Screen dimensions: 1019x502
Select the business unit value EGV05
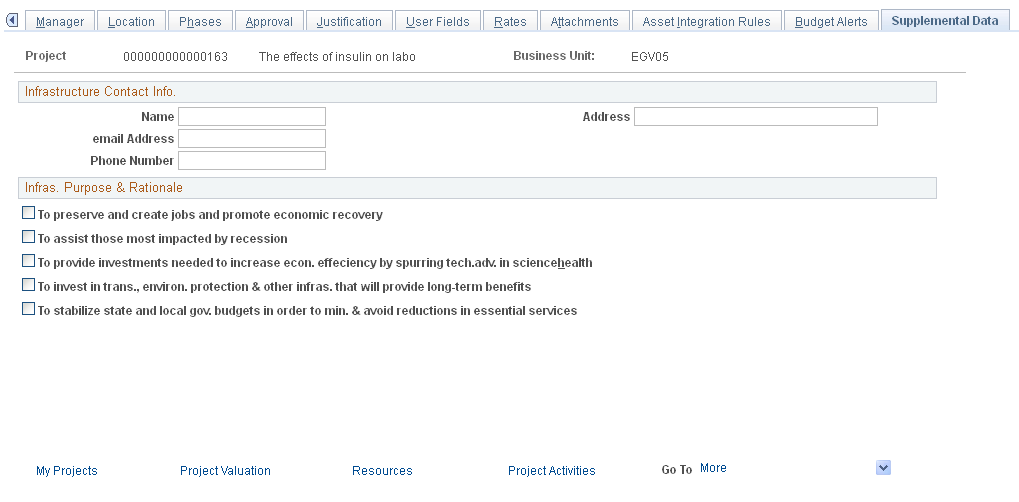650,57
